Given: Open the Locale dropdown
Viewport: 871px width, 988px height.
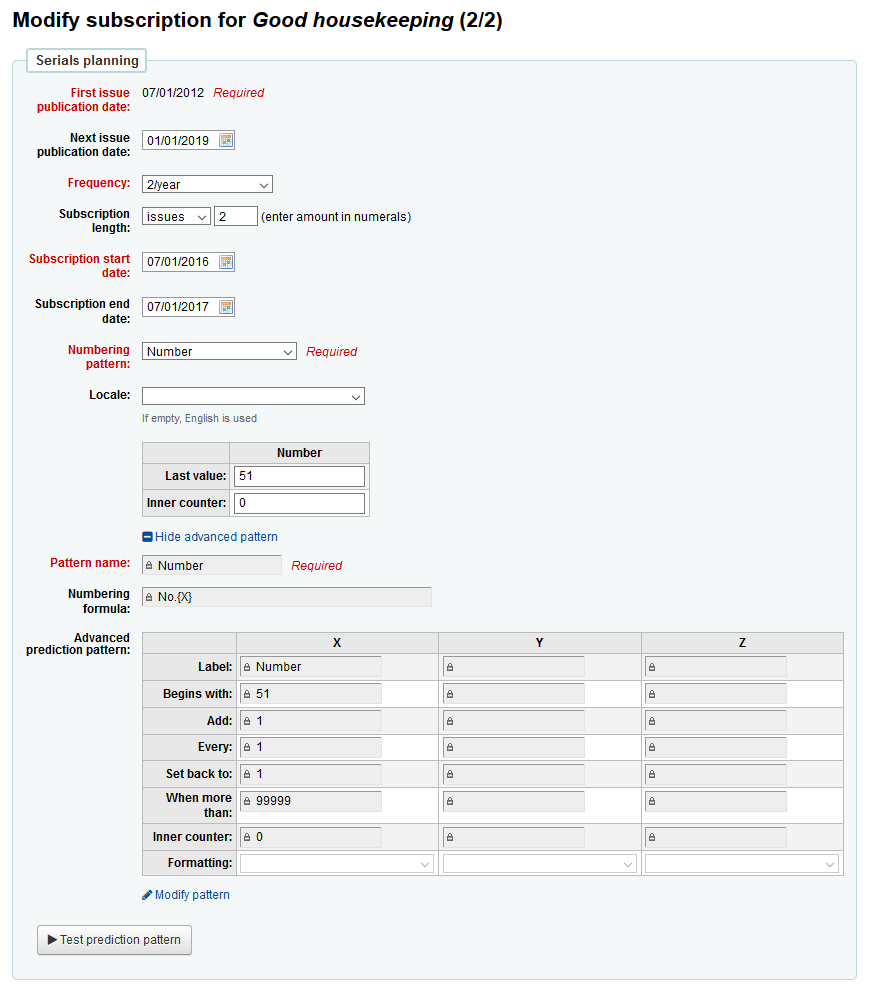Looking at the screenshot, I should coord(253,396).
